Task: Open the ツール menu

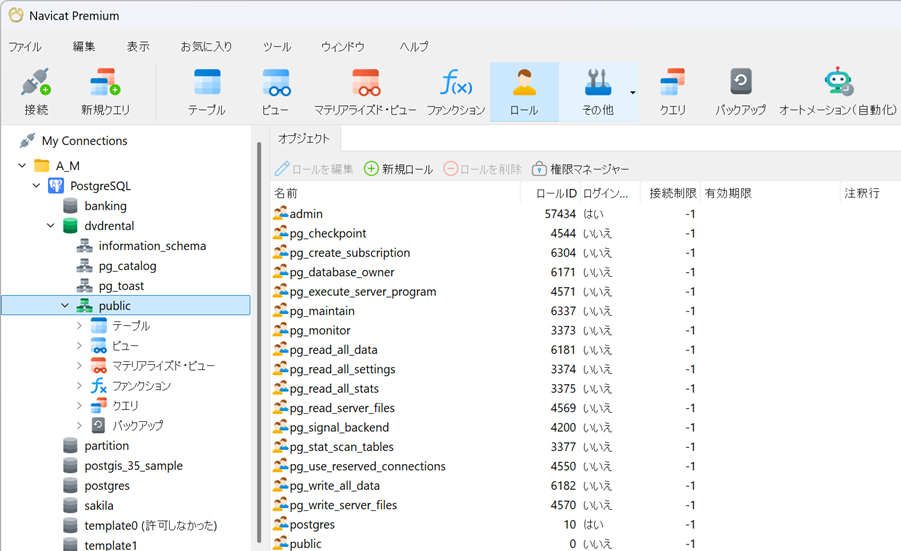Action: 277,47
